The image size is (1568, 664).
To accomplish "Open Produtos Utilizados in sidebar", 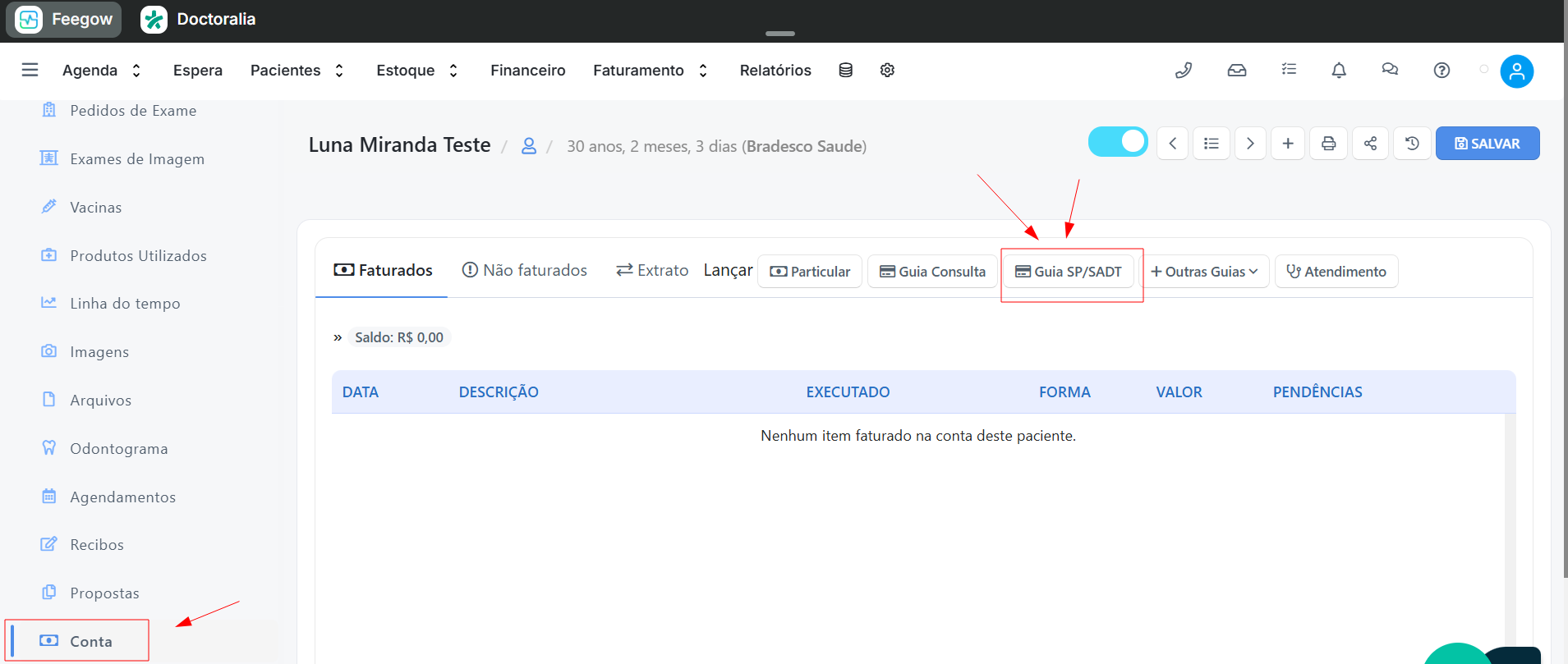I will 138,256.
